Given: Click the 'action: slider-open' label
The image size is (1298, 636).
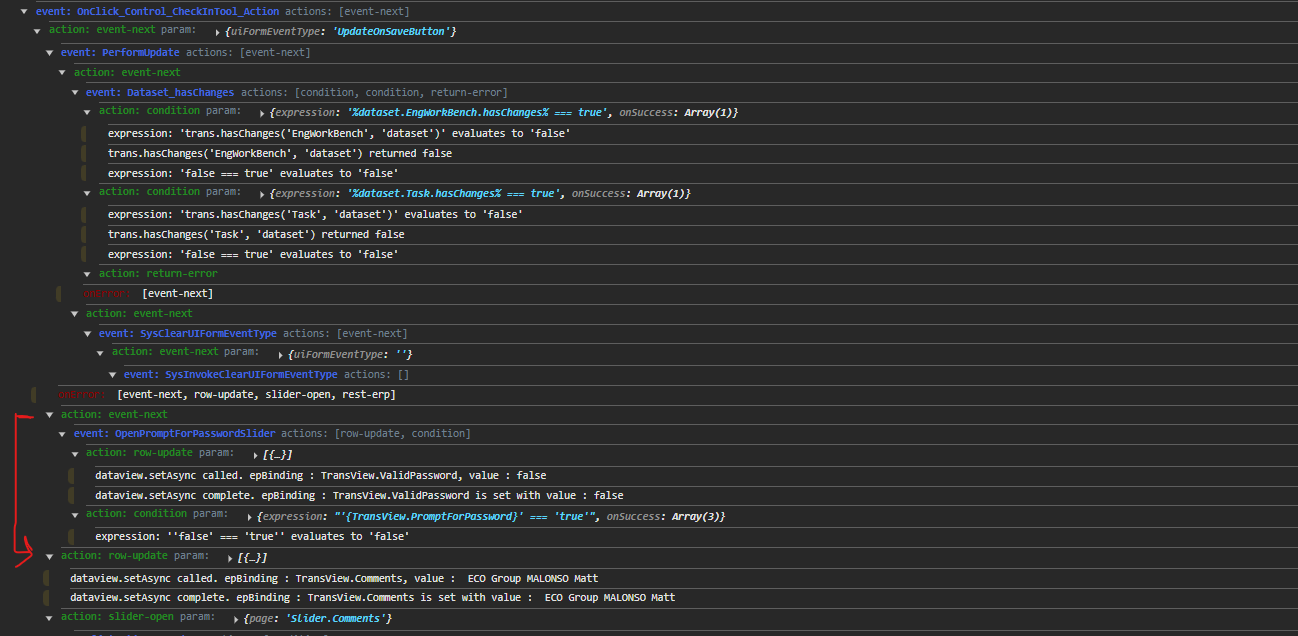Looking at the screenshot, I should pos(118,617).
